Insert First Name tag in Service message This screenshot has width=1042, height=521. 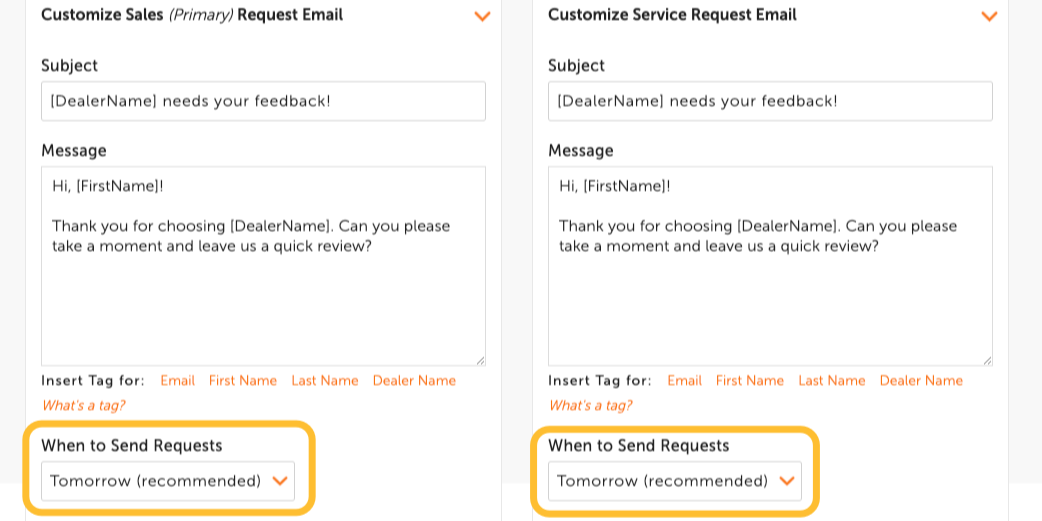[x=750, y=381]
